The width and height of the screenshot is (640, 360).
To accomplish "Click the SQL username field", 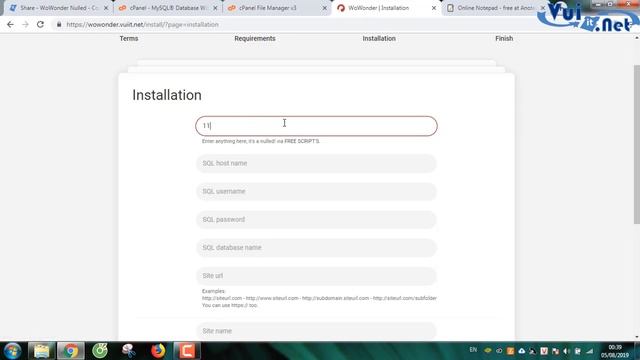I will pos(316,191).
